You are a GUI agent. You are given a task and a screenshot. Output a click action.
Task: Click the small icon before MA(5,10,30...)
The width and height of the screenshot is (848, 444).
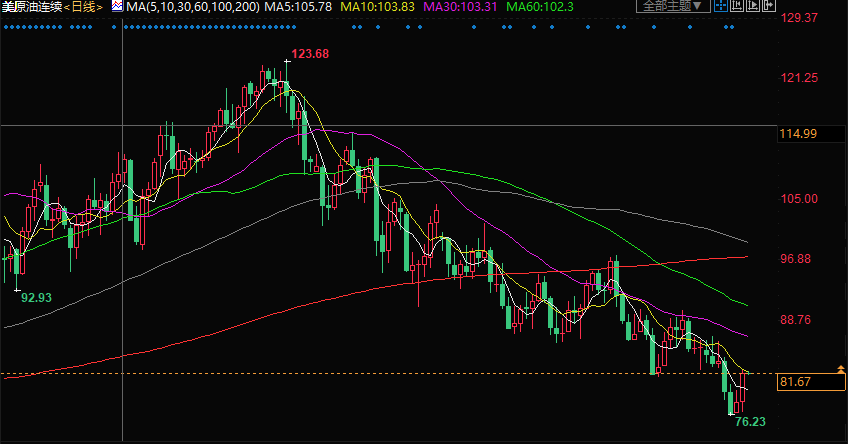117,7
